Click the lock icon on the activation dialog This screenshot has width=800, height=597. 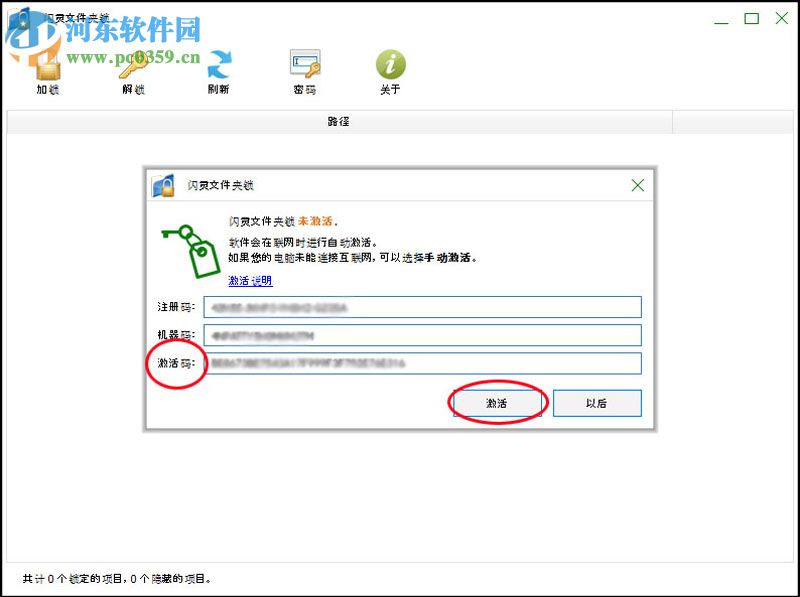[x=164, y=185]
